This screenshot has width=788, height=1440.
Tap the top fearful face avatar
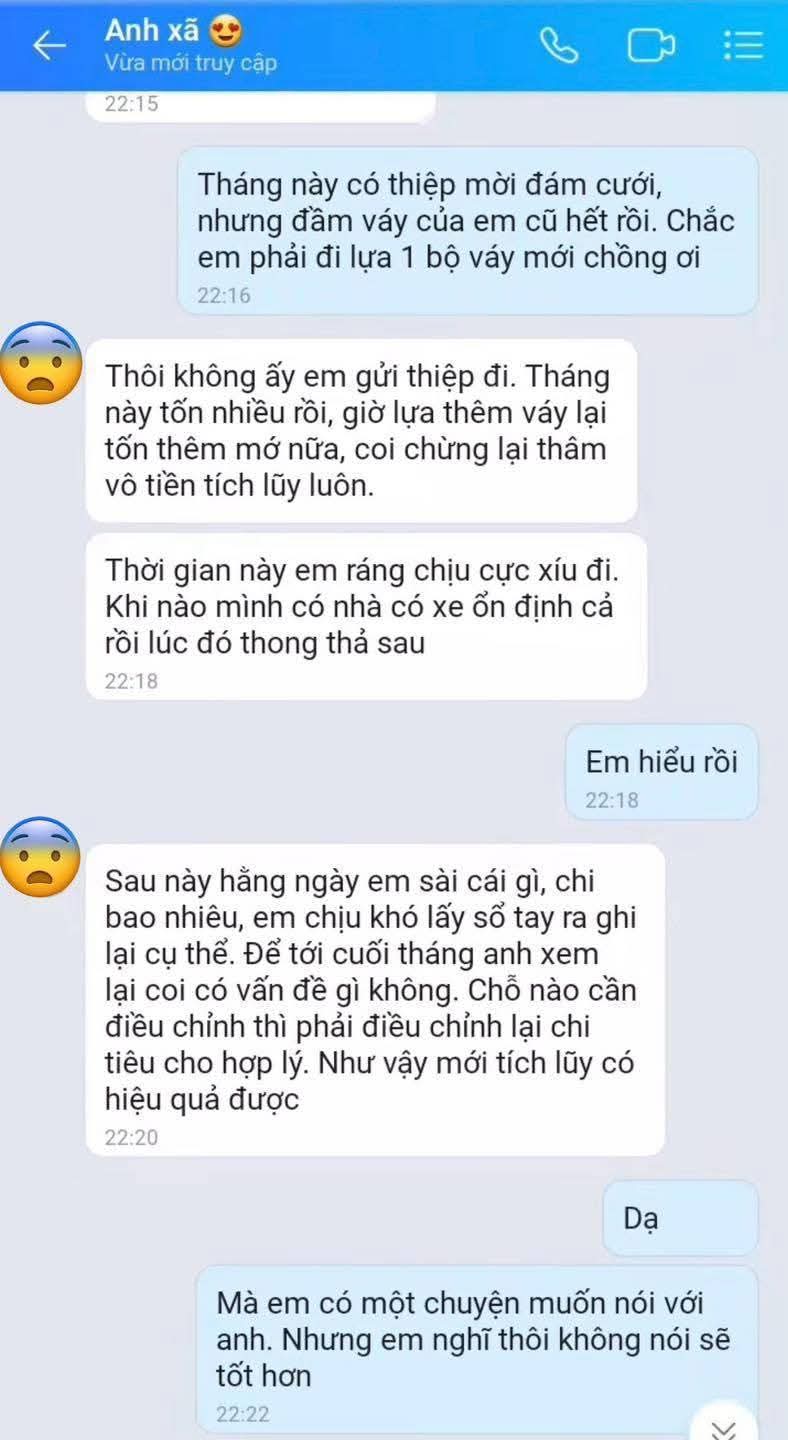tap(40, 364)
